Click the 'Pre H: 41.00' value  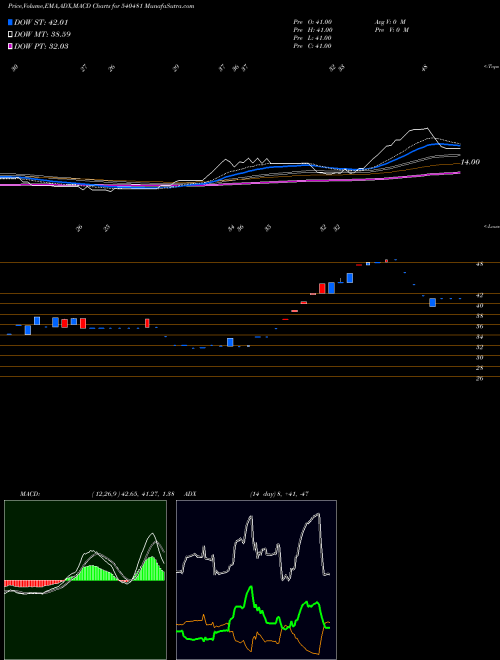[x=313, y=30]
